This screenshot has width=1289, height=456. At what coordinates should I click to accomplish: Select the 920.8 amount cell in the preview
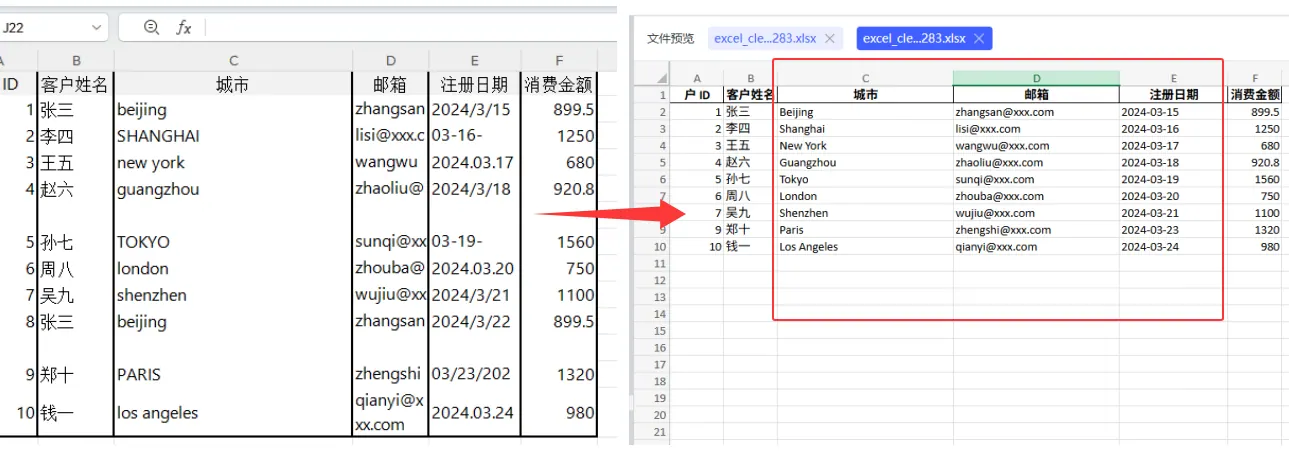pos(1255,162)
